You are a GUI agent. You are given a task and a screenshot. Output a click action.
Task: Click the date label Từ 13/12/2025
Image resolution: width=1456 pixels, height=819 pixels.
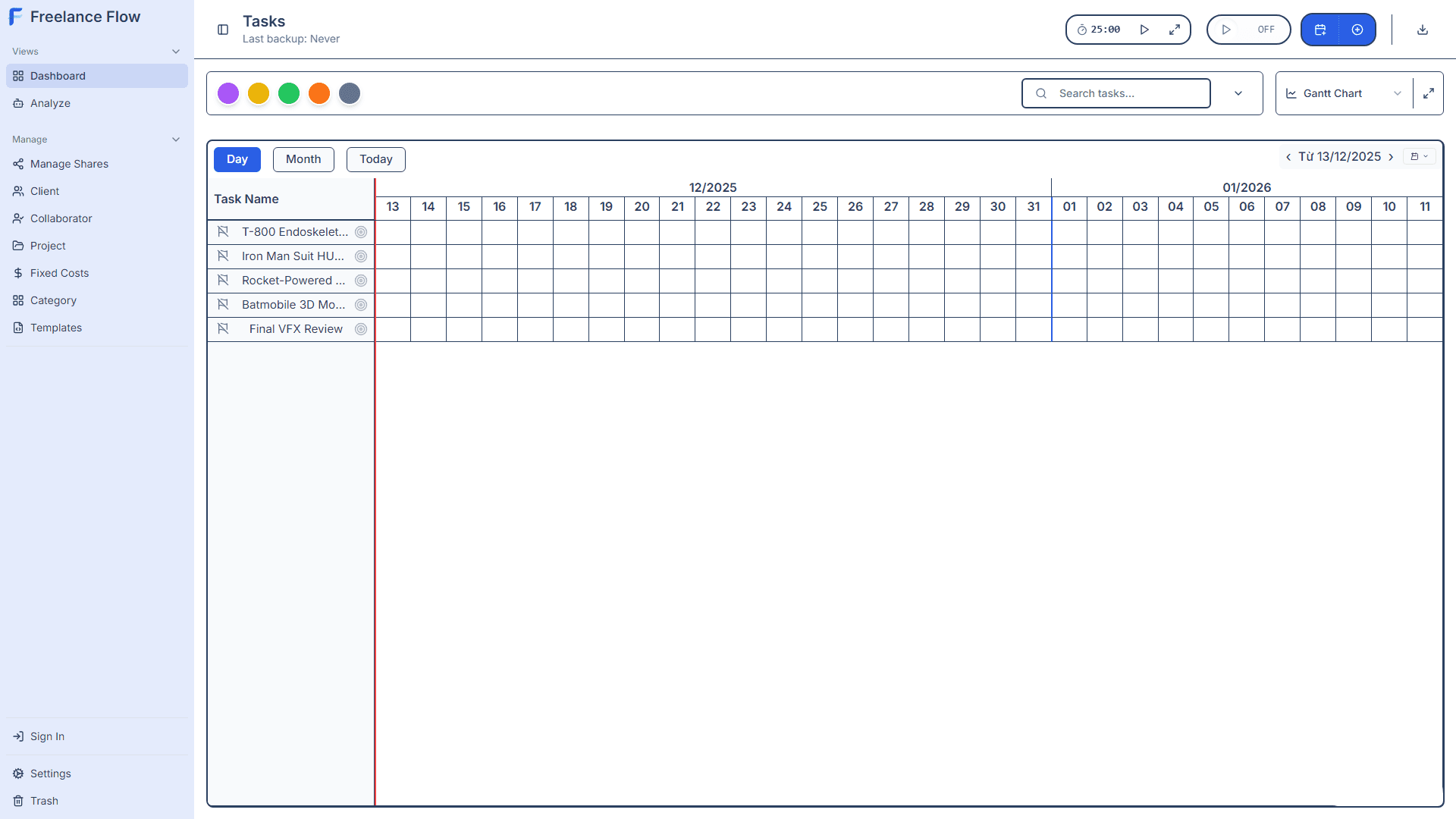pos(1339,157)
